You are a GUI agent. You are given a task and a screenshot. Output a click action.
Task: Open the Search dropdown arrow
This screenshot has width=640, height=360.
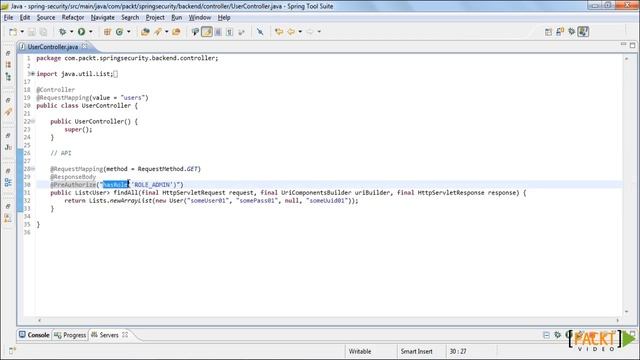tap(167, 32)
